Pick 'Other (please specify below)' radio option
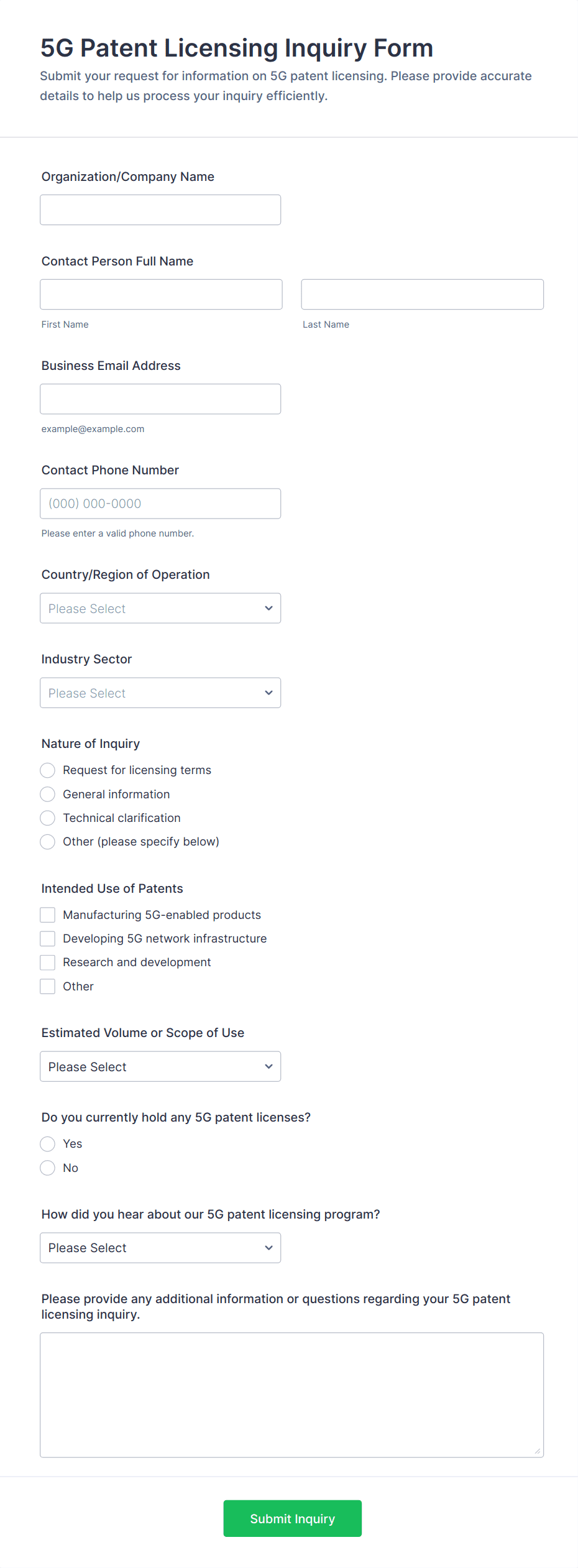The height and width of the screenshot is (1568, 578). tap(48, 842)
